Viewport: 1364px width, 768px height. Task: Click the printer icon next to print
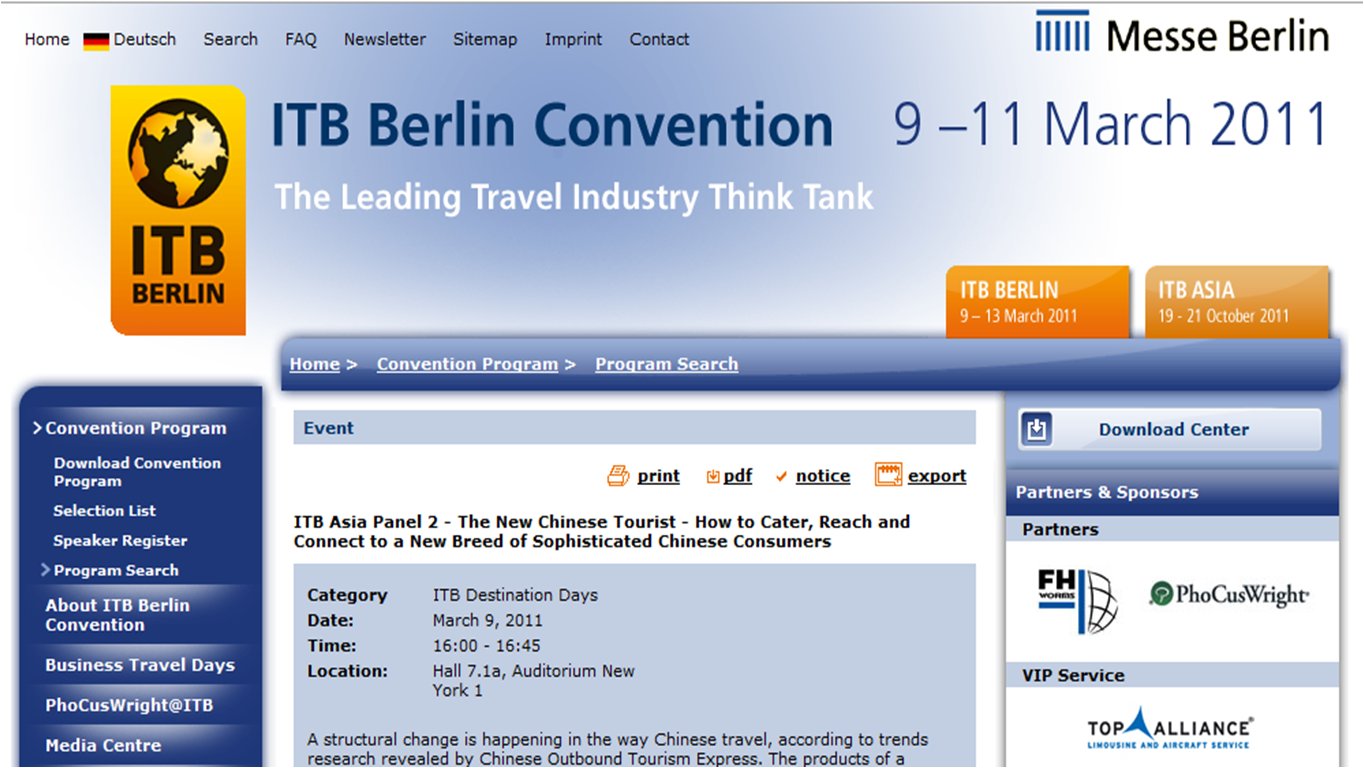pos(618,476)
